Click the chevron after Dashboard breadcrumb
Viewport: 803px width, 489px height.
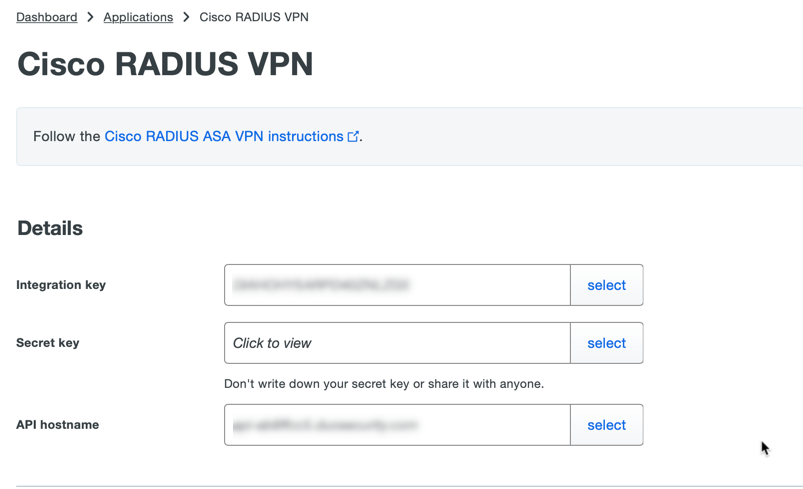point(90,17)
